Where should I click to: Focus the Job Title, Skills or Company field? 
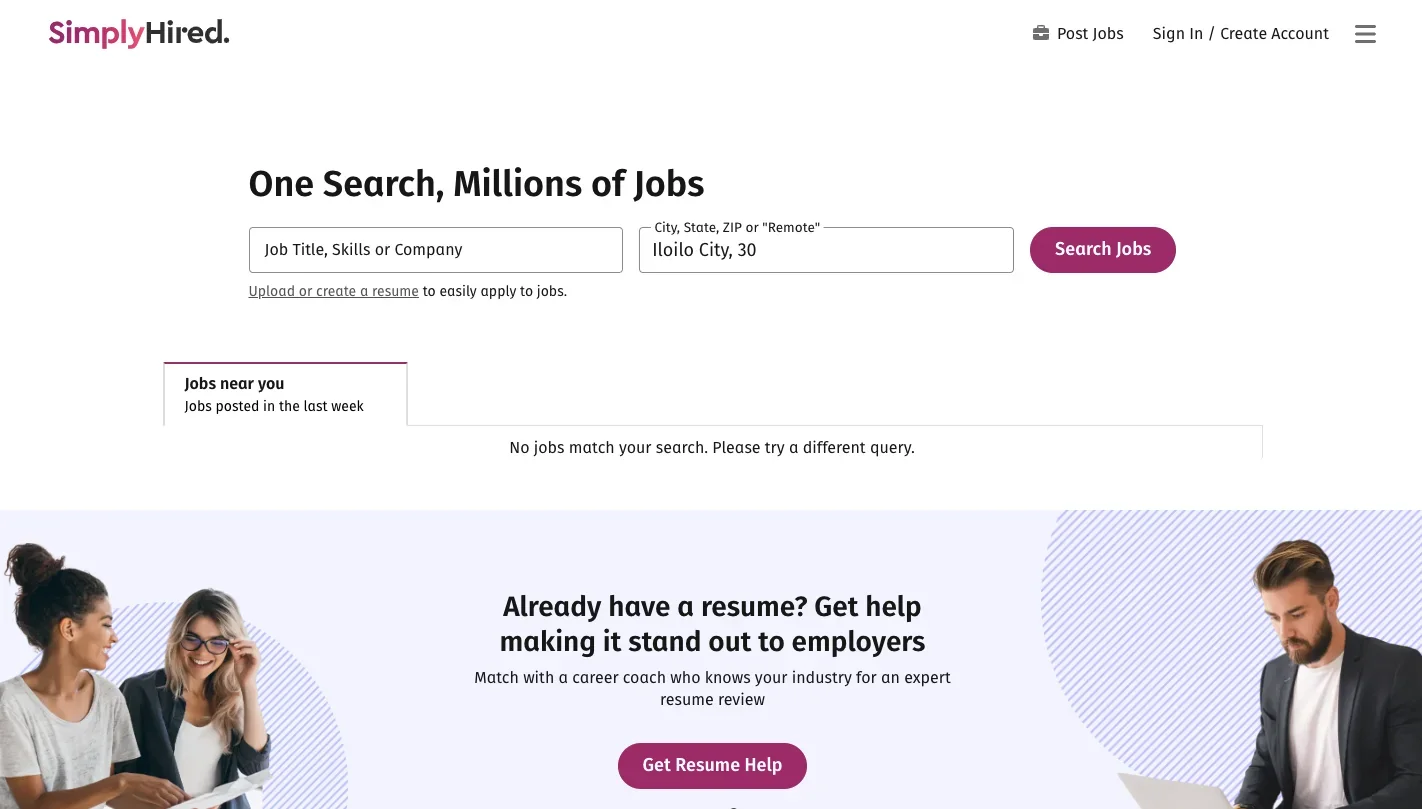click(435, 250)
